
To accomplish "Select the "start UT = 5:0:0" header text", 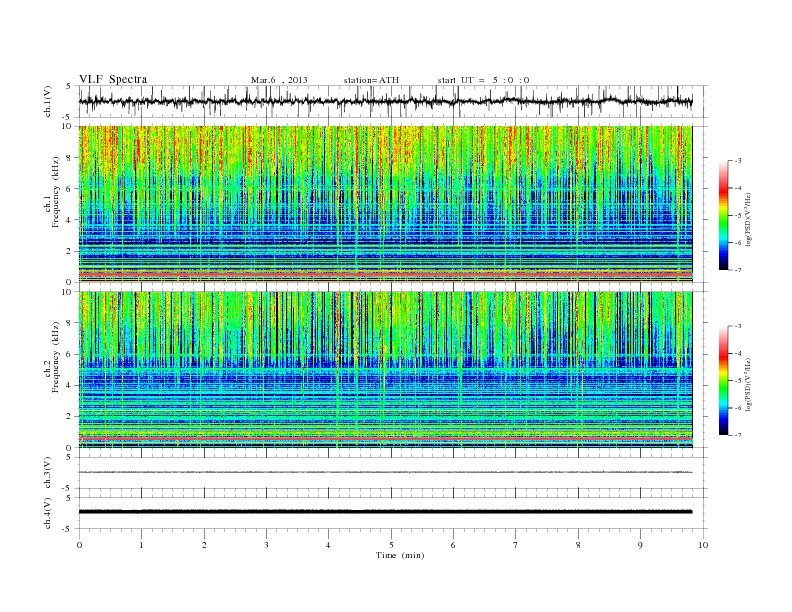I will click(483, 80).
